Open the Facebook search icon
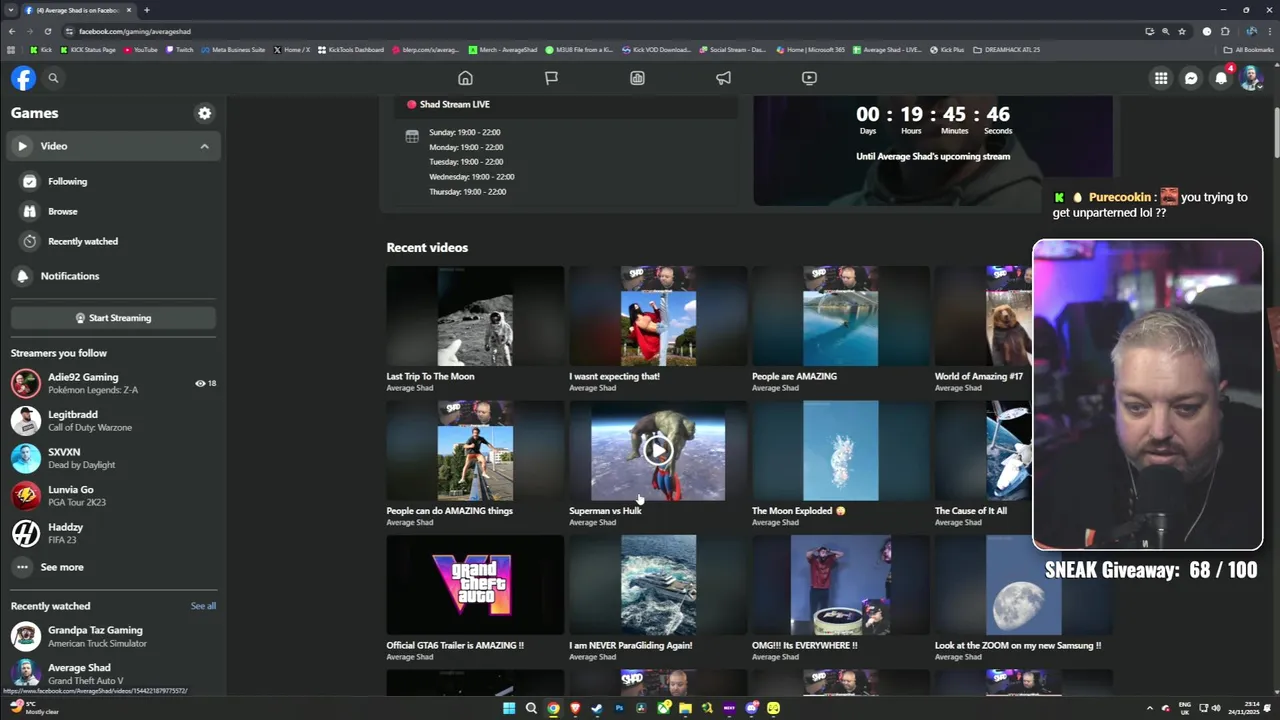 [x=54, y=78]
